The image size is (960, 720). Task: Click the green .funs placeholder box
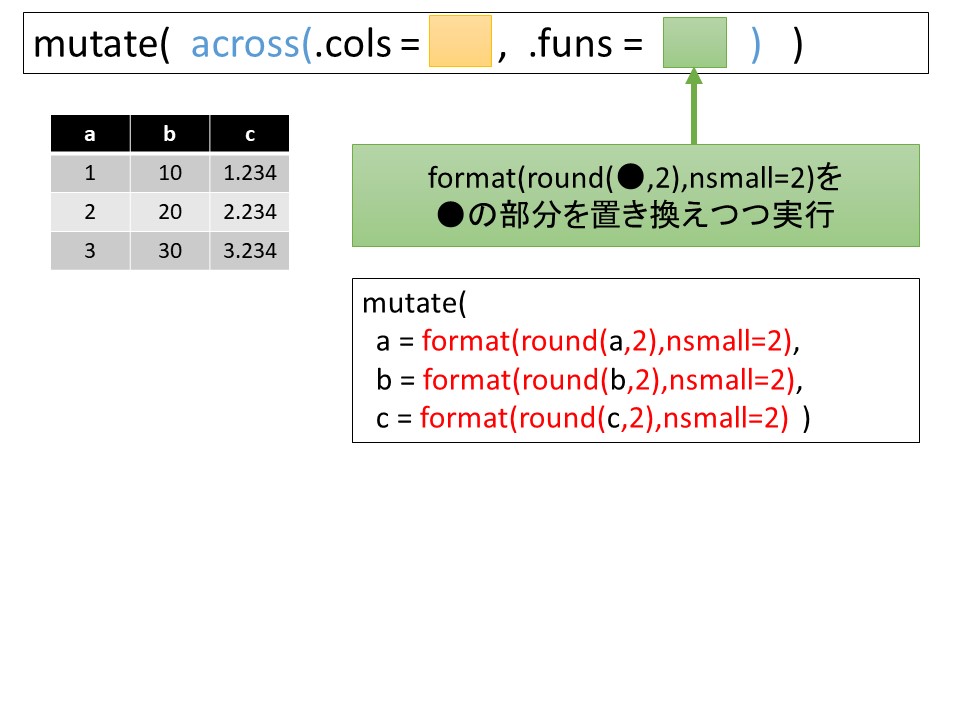point(694,42)
